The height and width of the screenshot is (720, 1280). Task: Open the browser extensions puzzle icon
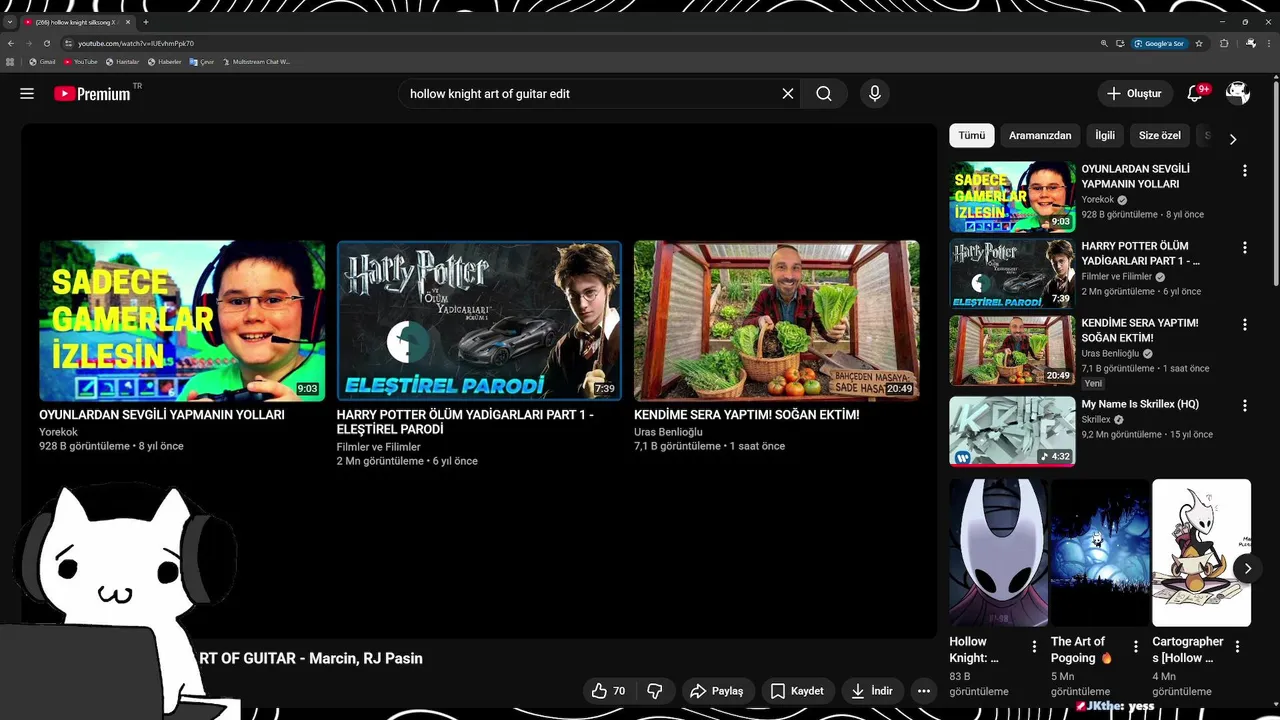click(1224, 43)
